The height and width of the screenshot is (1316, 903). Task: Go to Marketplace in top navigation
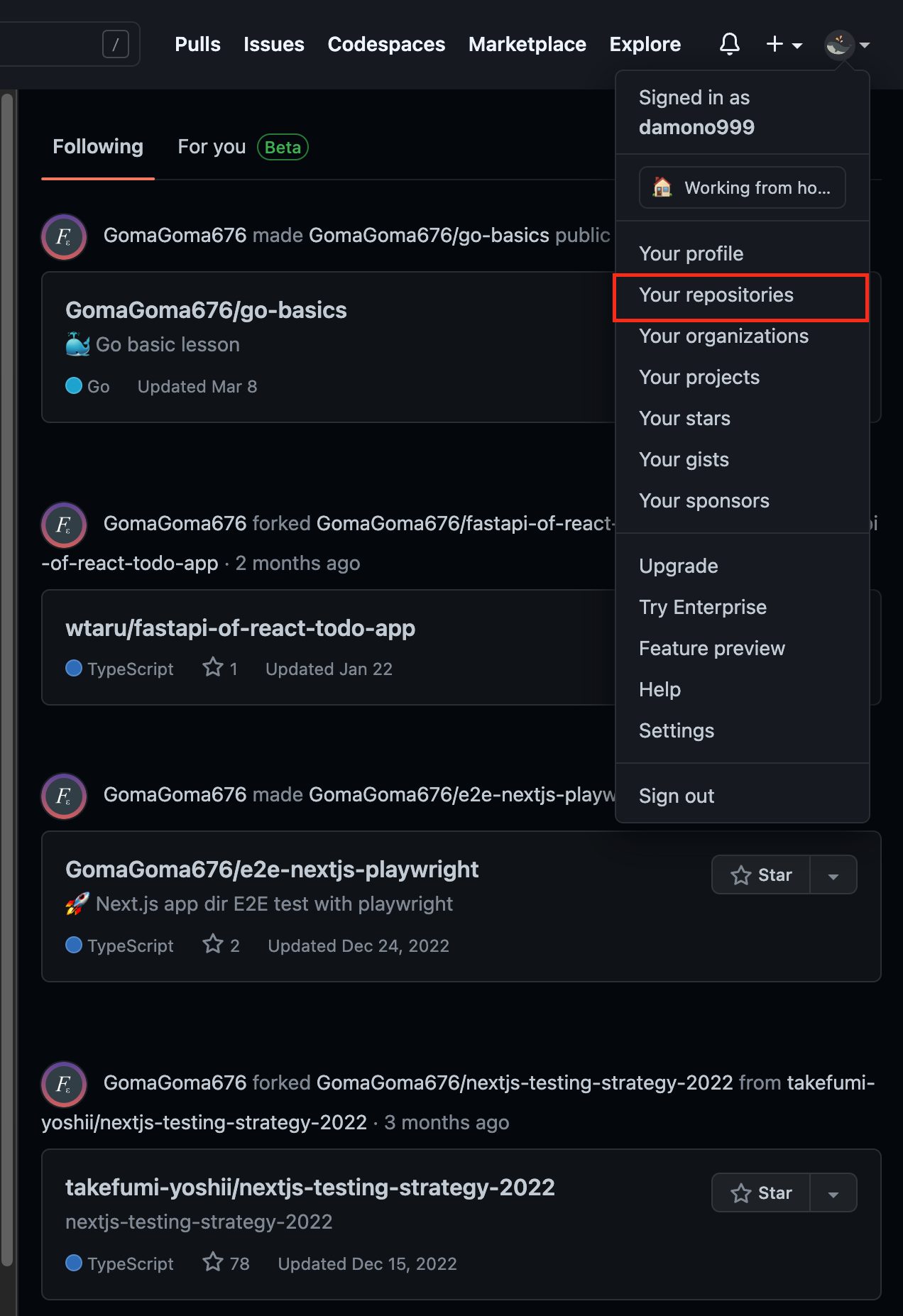tap(527, 44)
